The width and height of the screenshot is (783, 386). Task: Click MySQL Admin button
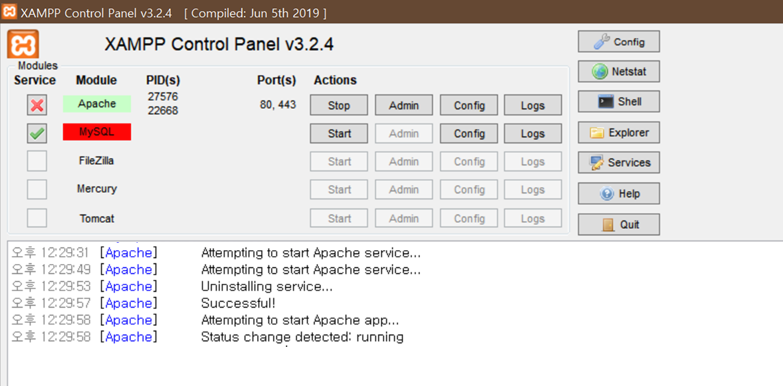(x=404, y=133)
